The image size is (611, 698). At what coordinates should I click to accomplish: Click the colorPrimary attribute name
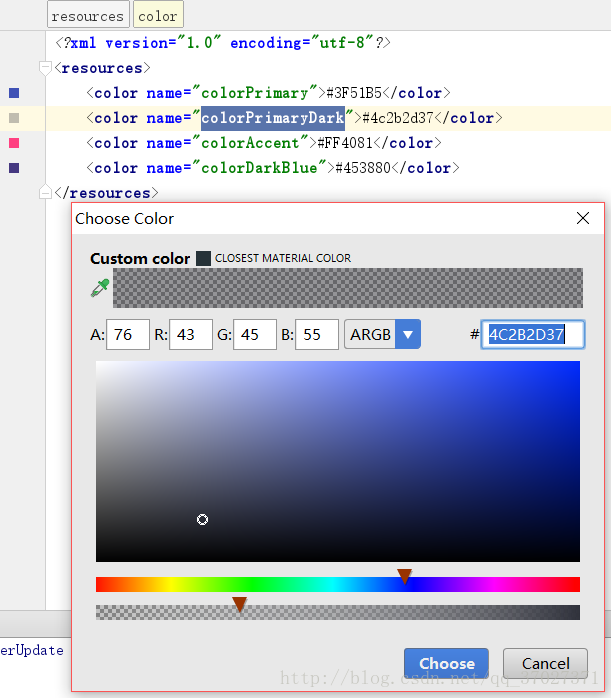point(255,93)
